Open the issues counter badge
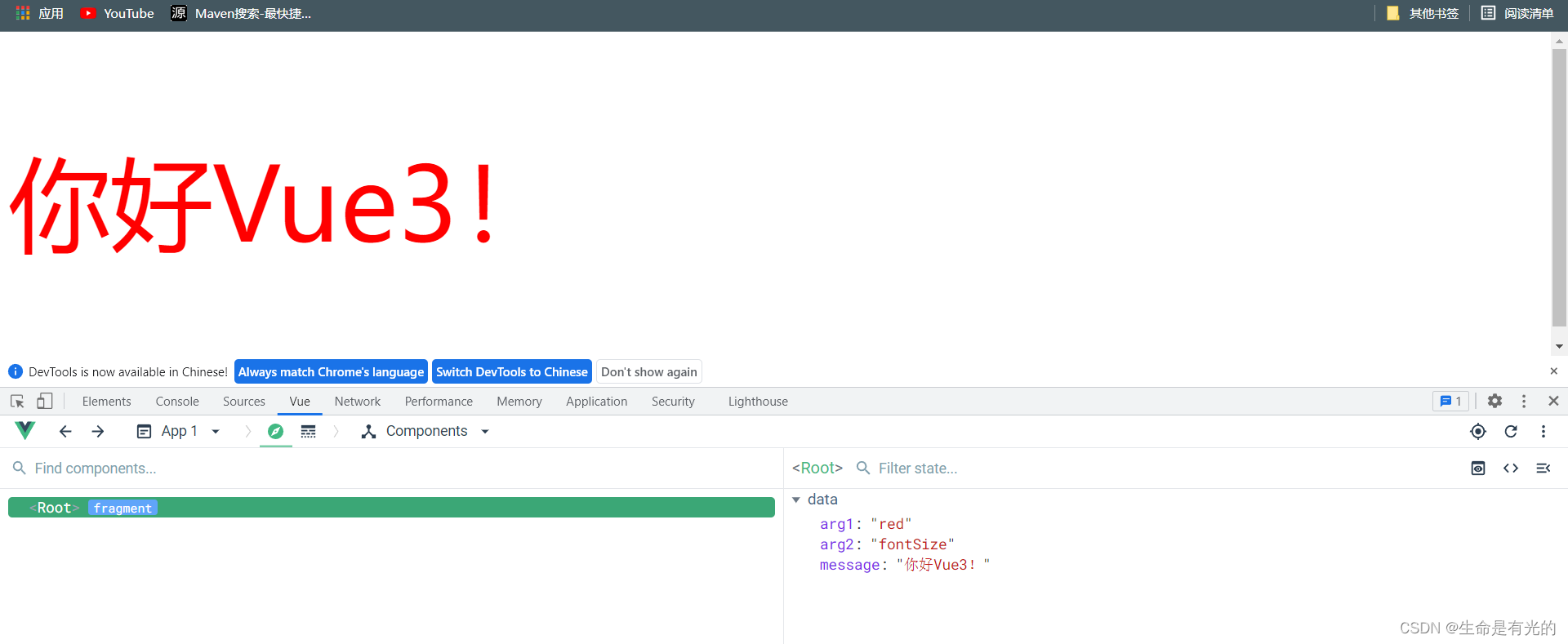The width and height of the screenshot is (1568, 644). pos(1450,401)
